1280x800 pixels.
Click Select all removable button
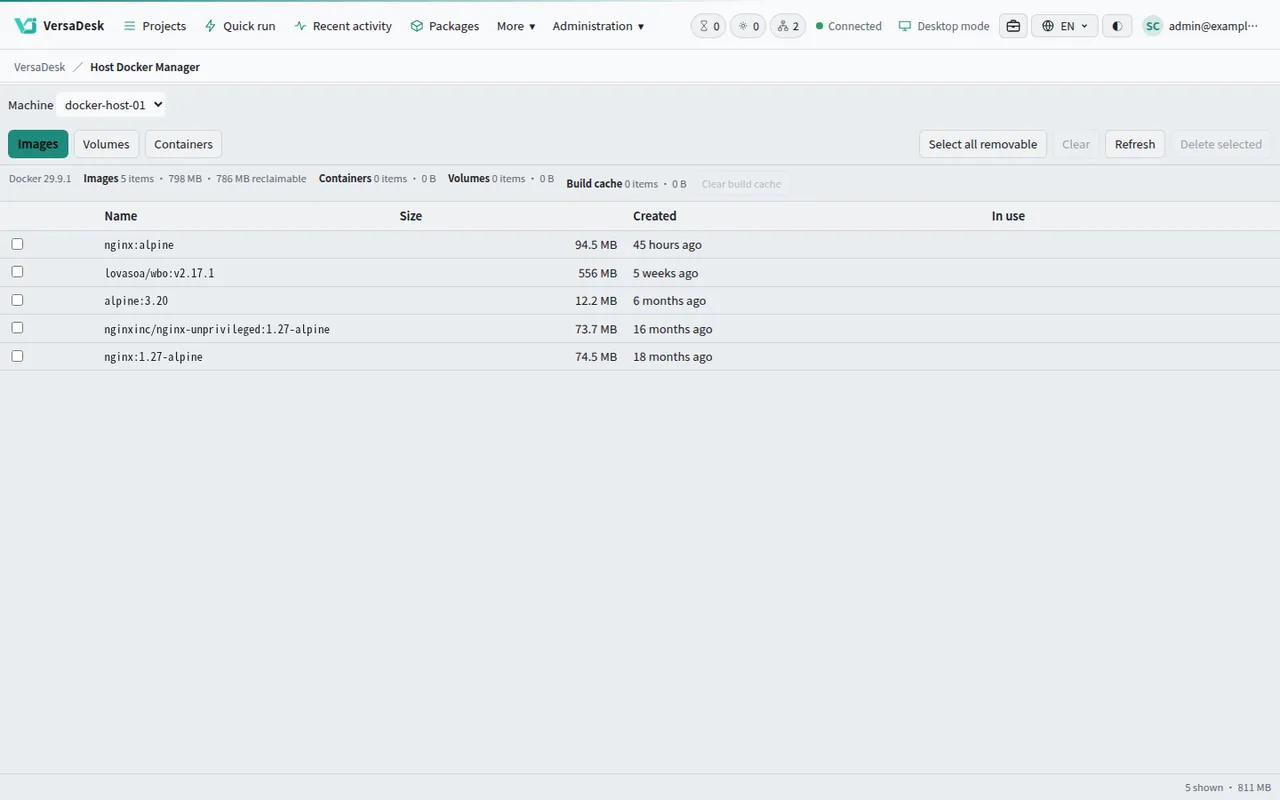click(x=983, y=144)
